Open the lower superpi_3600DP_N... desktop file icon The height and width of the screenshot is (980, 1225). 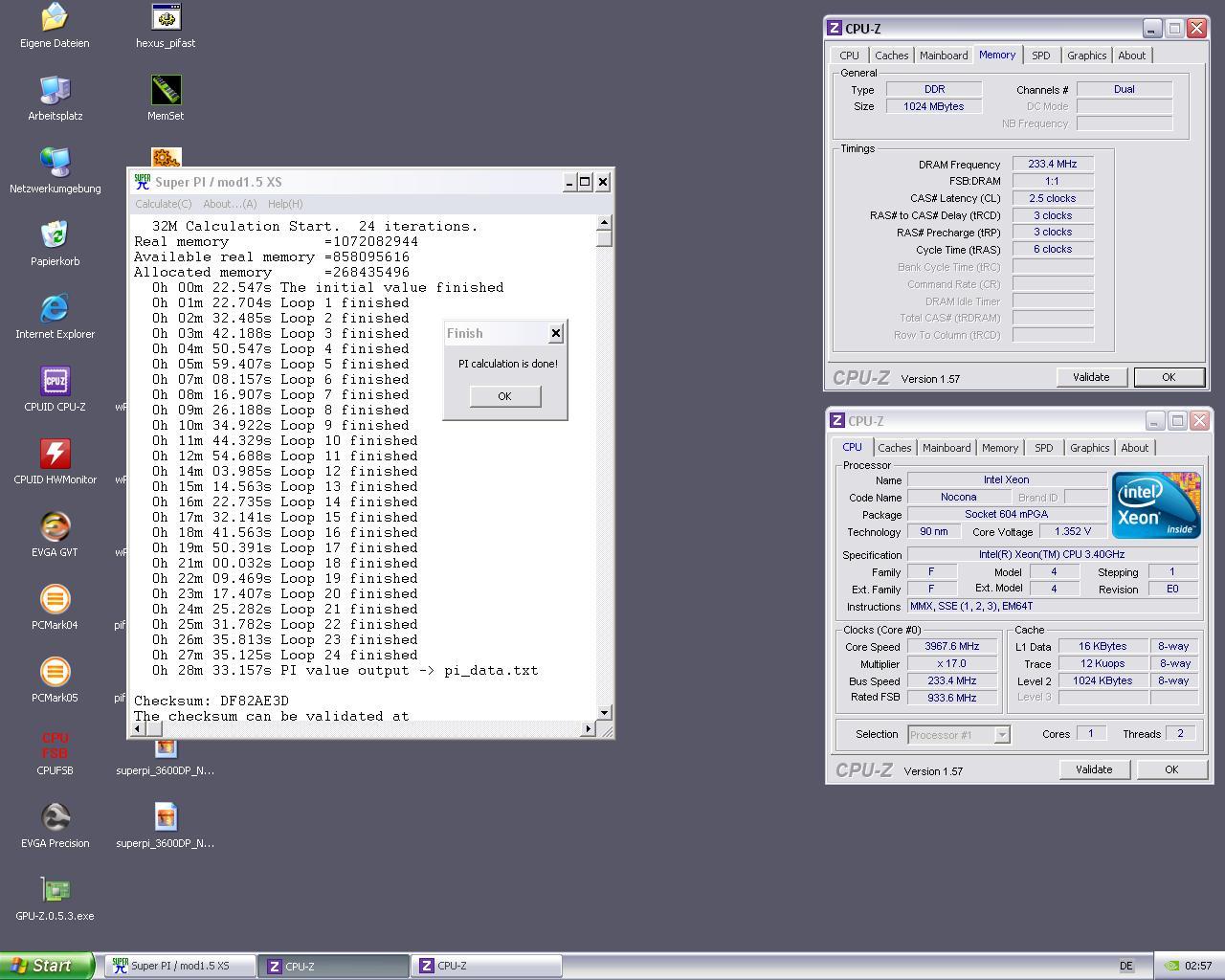[166, 817]
